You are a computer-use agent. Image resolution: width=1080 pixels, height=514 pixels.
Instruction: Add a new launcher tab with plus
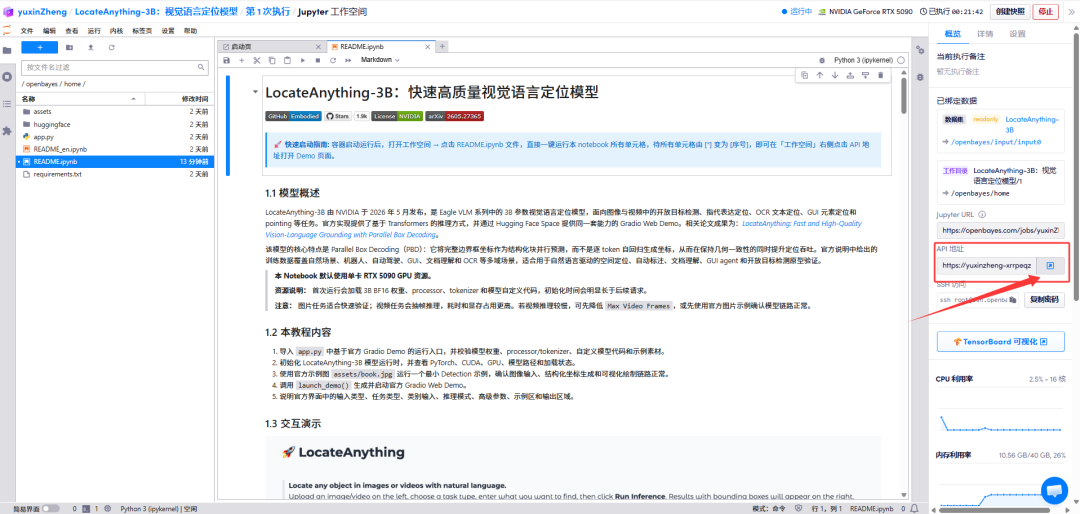(x=443, y=47)
